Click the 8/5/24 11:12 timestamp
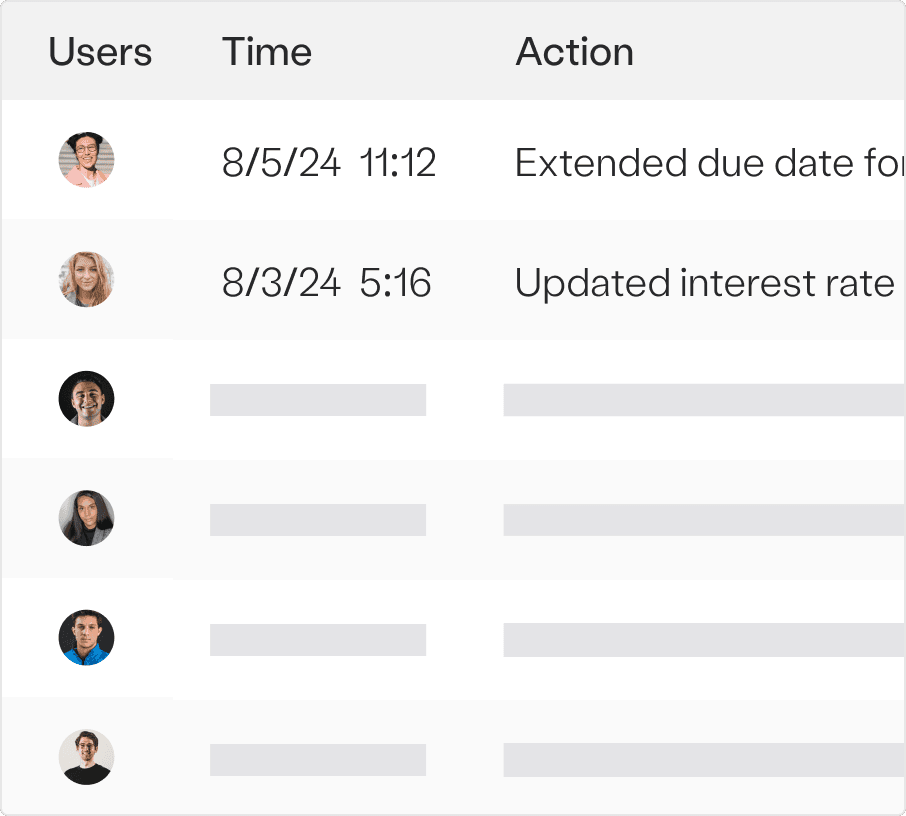This screenshot has width=906, height=816. tap(329, 163)
